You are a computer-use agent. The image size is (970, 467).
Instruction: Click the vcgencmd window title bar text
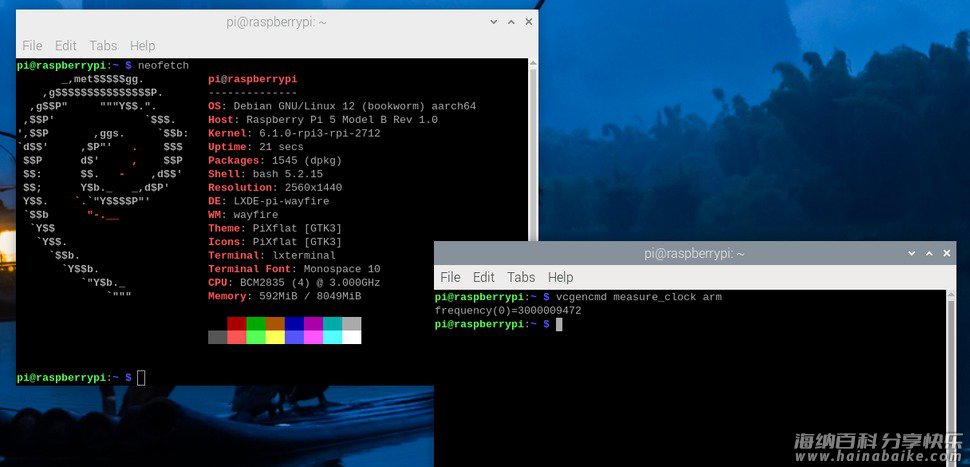694,254
